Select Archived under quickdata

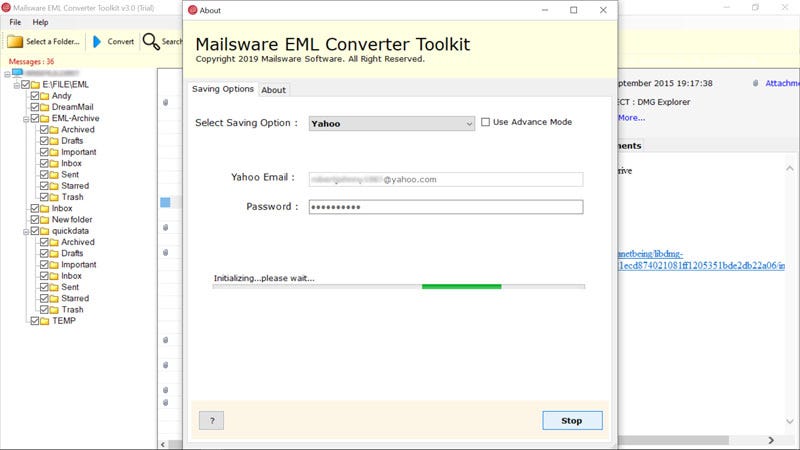[78, 242]
